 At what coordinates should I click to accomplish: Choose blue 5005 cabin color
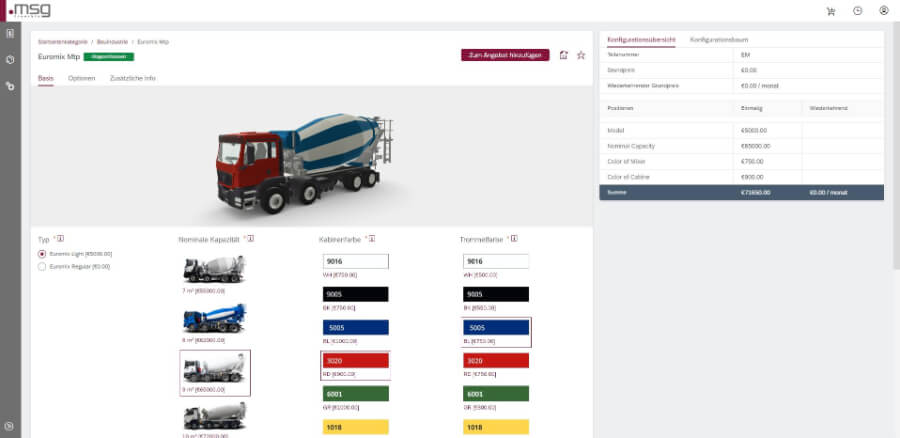(x=355, y=327)
